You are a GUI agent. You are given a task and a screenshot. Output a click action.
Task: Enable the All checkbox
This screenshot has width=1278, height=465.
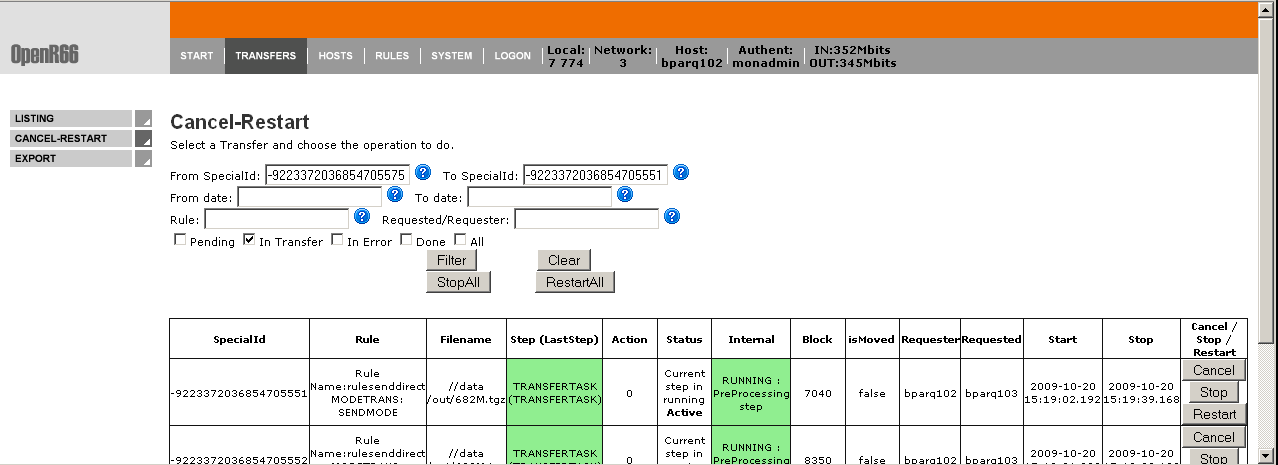point(460,240)
